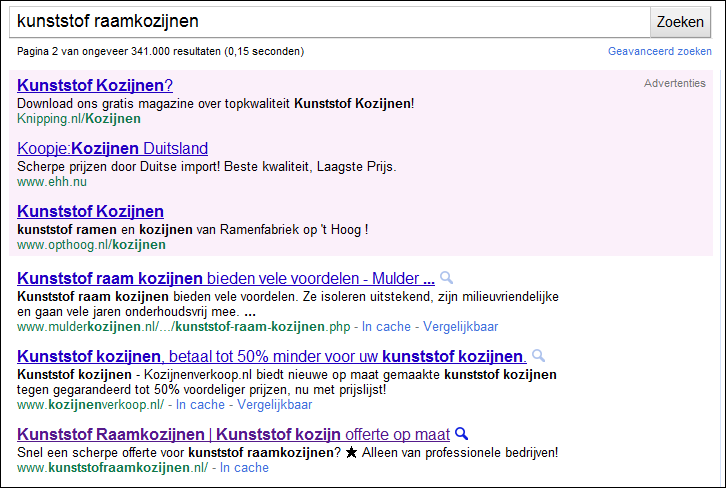This screenshot has width=726, height=488.
Task: Open the betaal tot 50% minder result title
Action: (x=272, y=356)
